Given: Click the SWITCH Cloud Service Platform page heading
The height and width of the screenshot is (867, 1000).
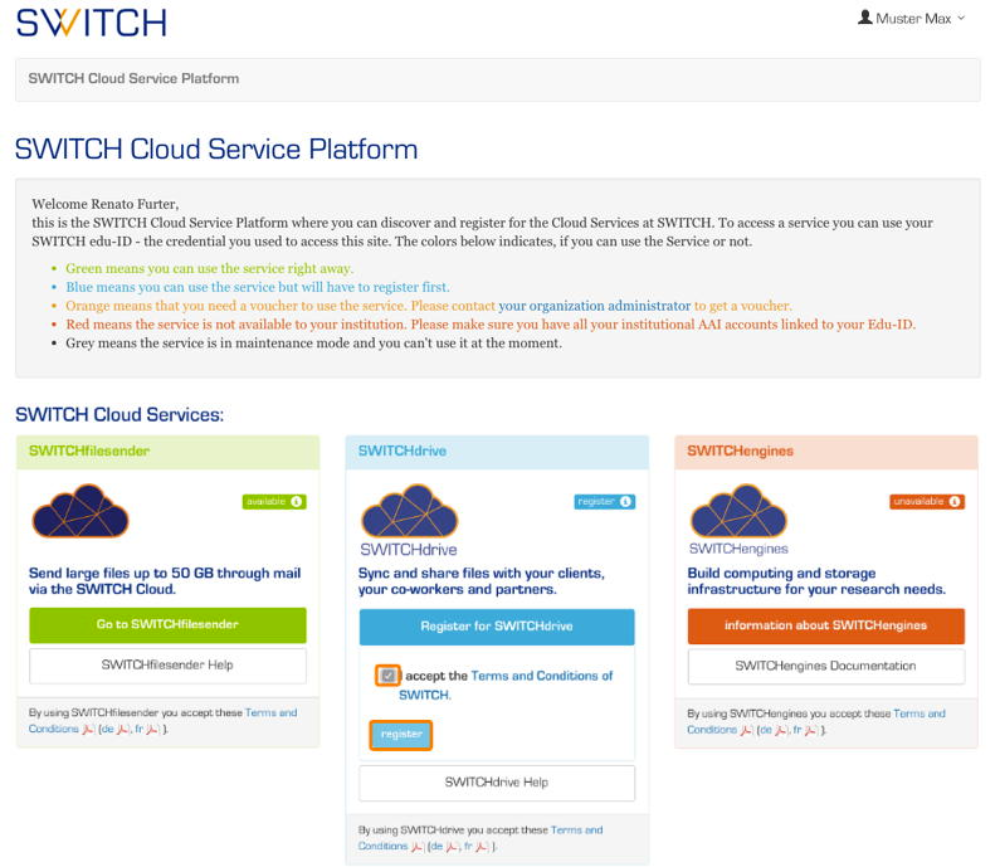Looking at the screenshot, I should 216,149.
